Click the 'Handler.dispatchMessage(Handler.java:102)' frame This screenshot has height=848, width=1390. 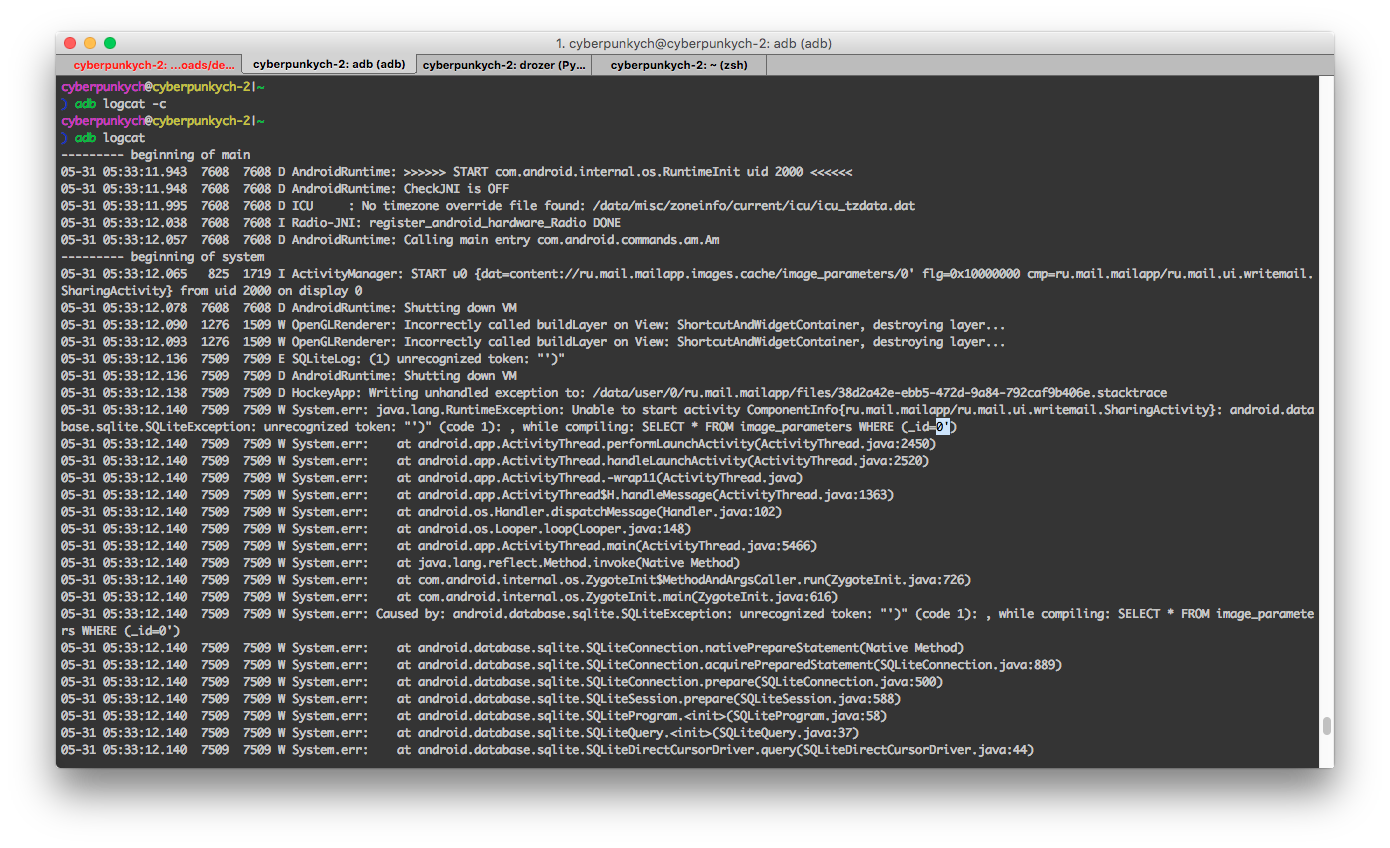coord(421,512)
